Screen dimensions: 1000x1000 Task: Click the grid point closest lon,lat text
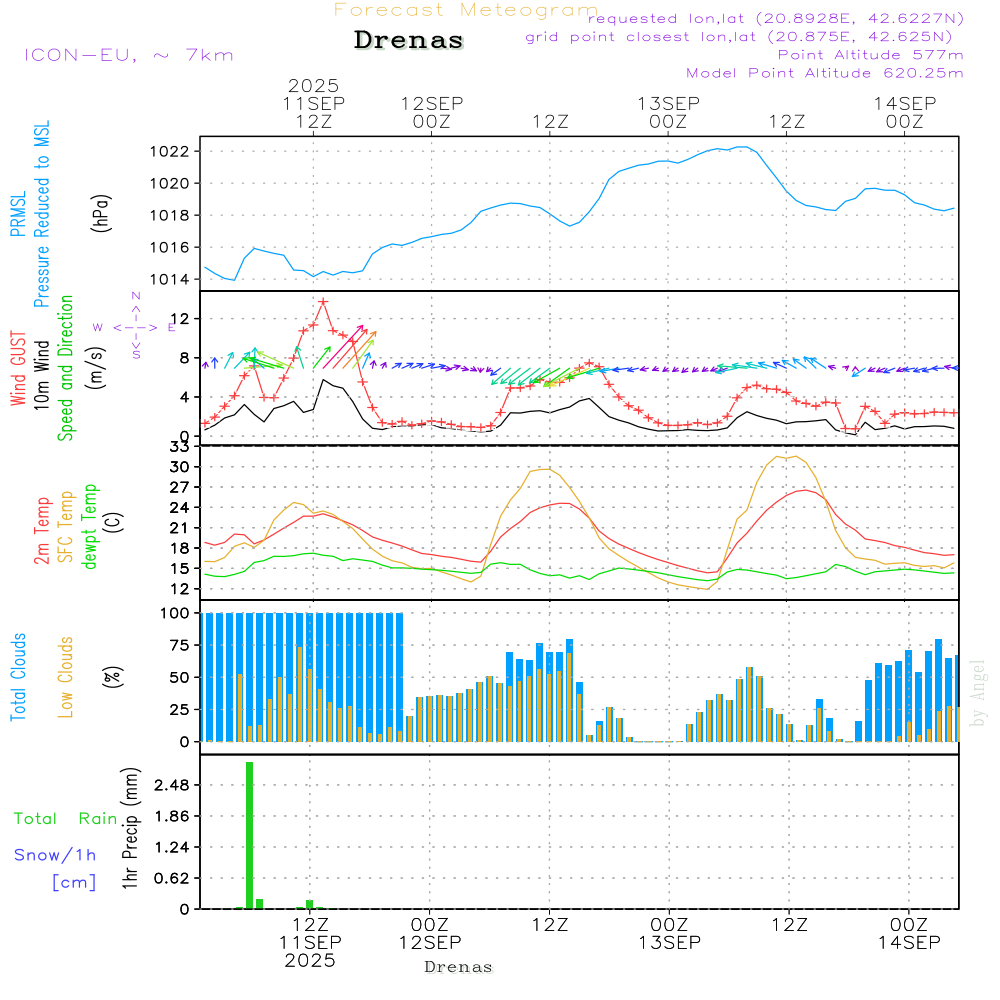[x=745, y=37]
